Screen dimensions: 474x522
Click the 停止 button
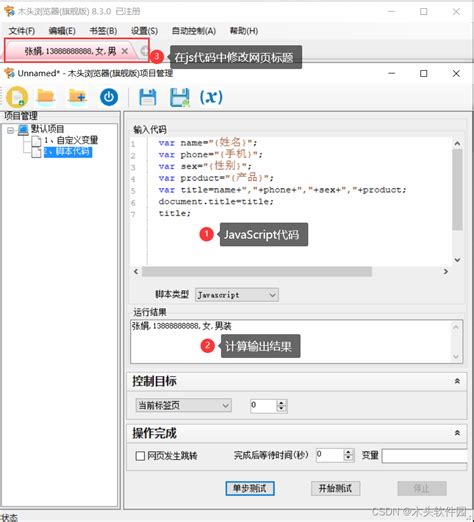point(422,488)
